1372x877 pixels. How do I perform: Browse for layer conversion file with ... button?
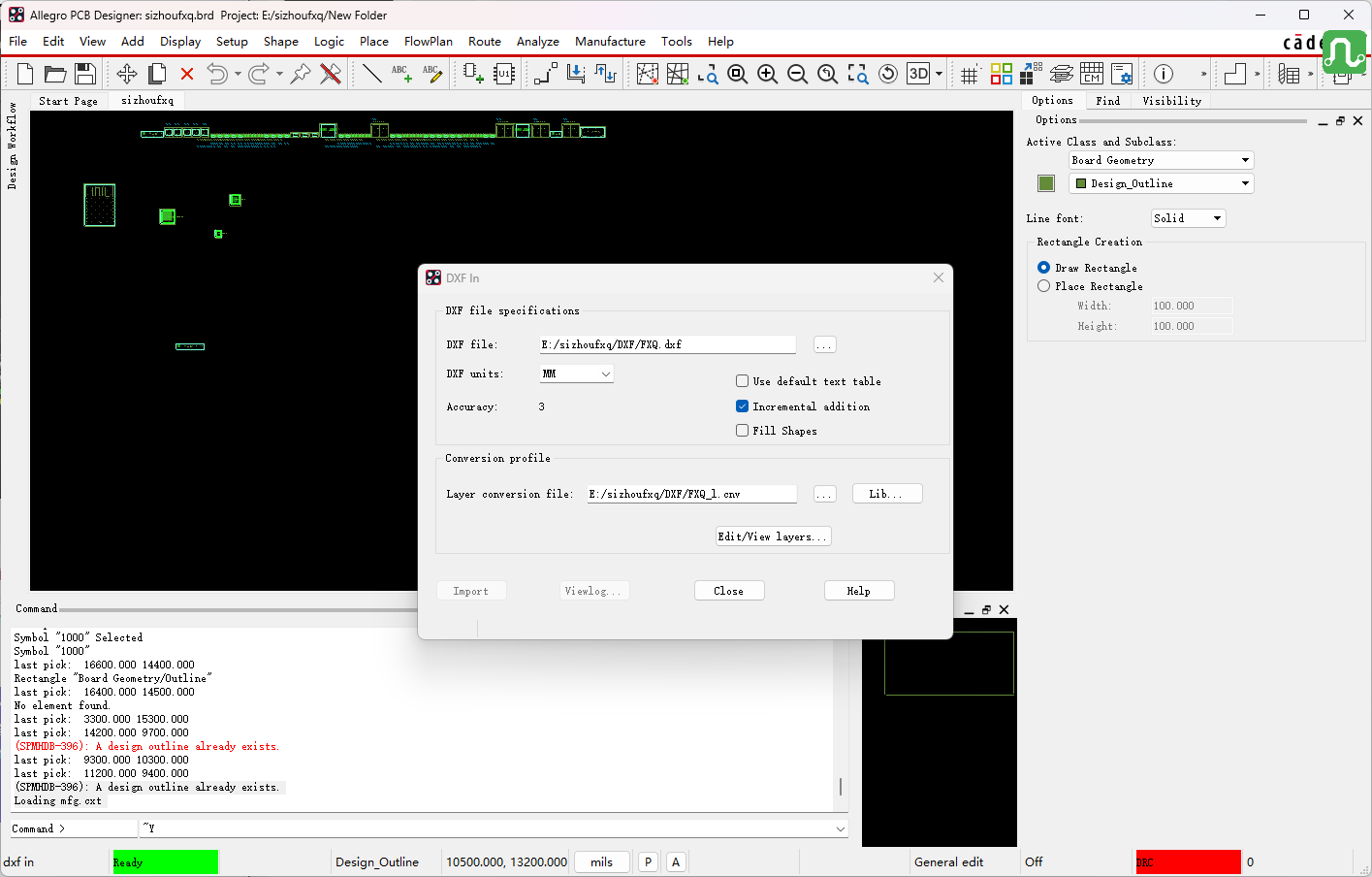(x=824, y=494)
